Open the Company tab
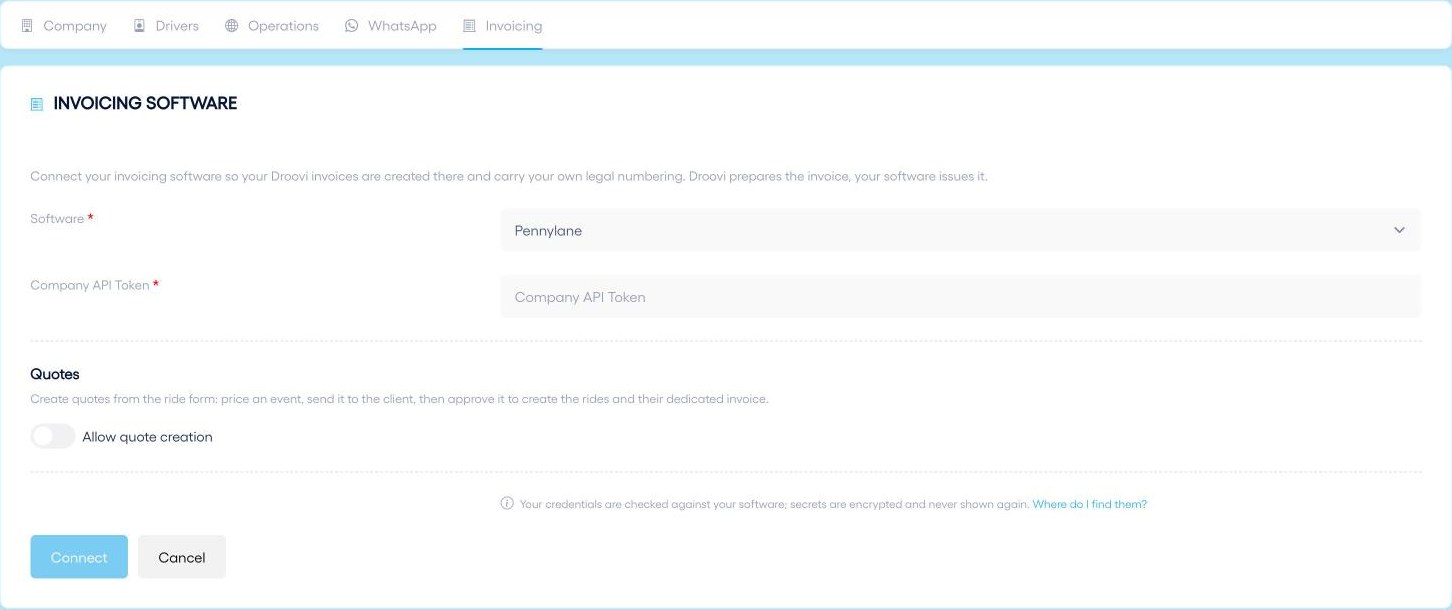This screenshot has width=1452, height=610. pos(64,26)
